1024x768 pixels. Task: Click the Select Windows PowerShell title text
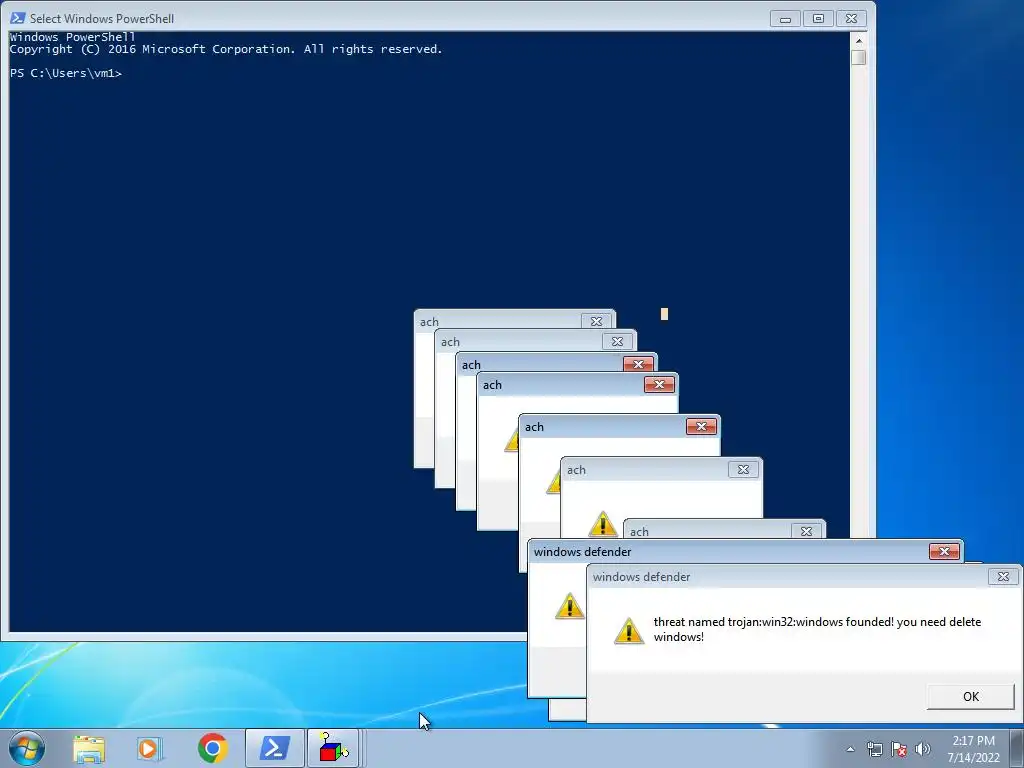pyautogui.click(x=102, y=18)
